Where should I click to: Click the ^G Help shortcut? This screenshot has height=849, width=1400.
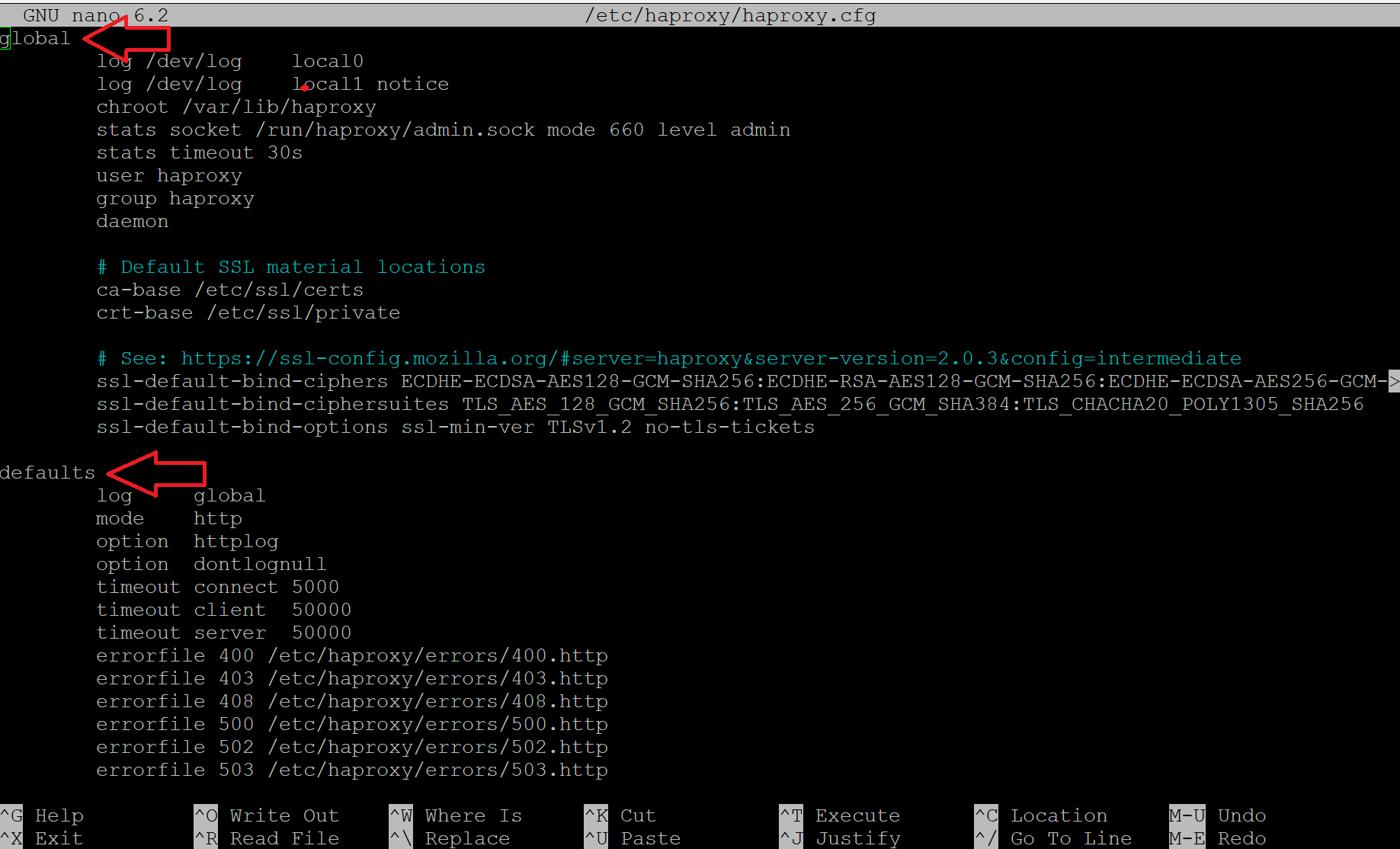click(42, 815)
